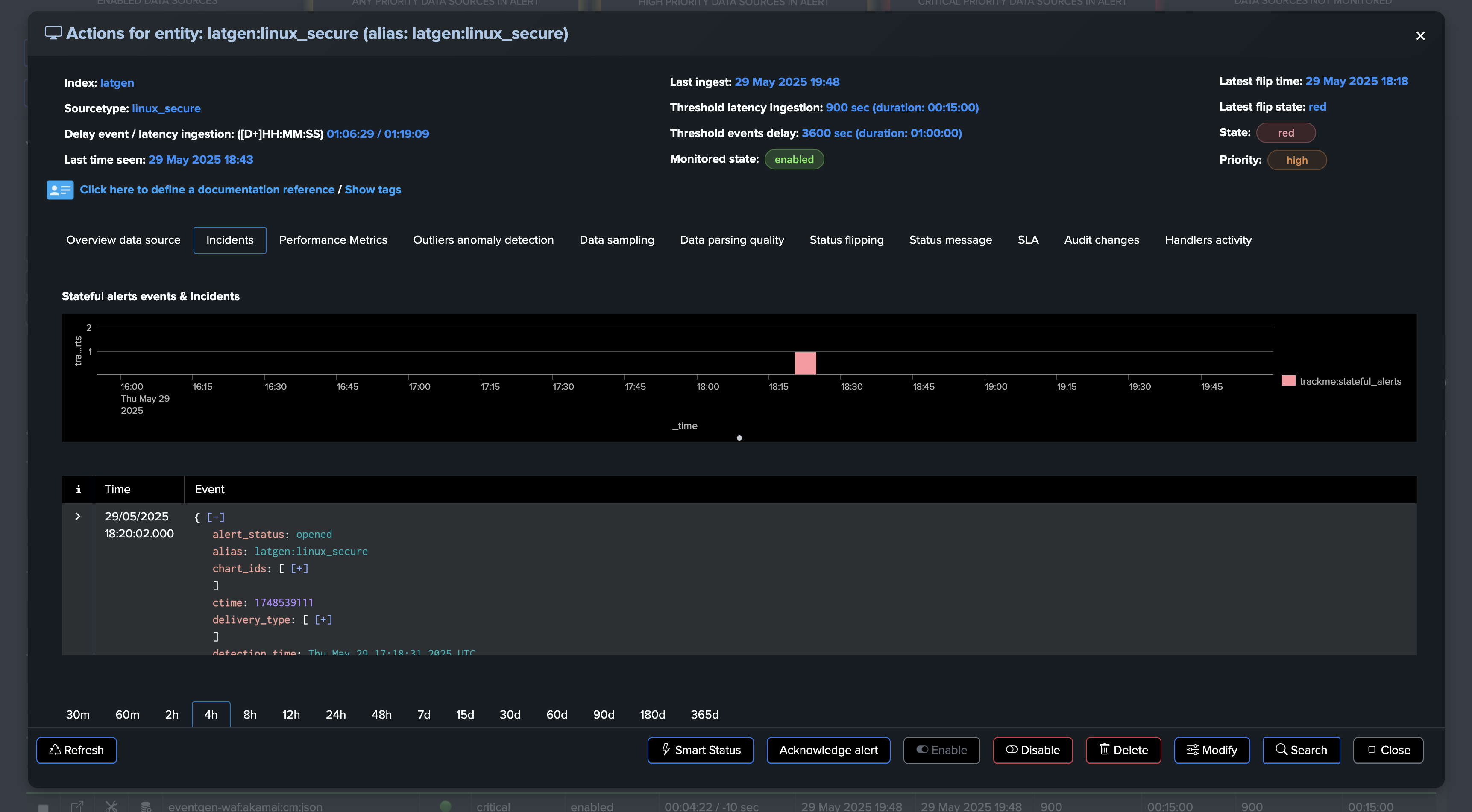This screenshot has width=1472, height=812.
Task: Click the Search button
Action: point(1301,750)
